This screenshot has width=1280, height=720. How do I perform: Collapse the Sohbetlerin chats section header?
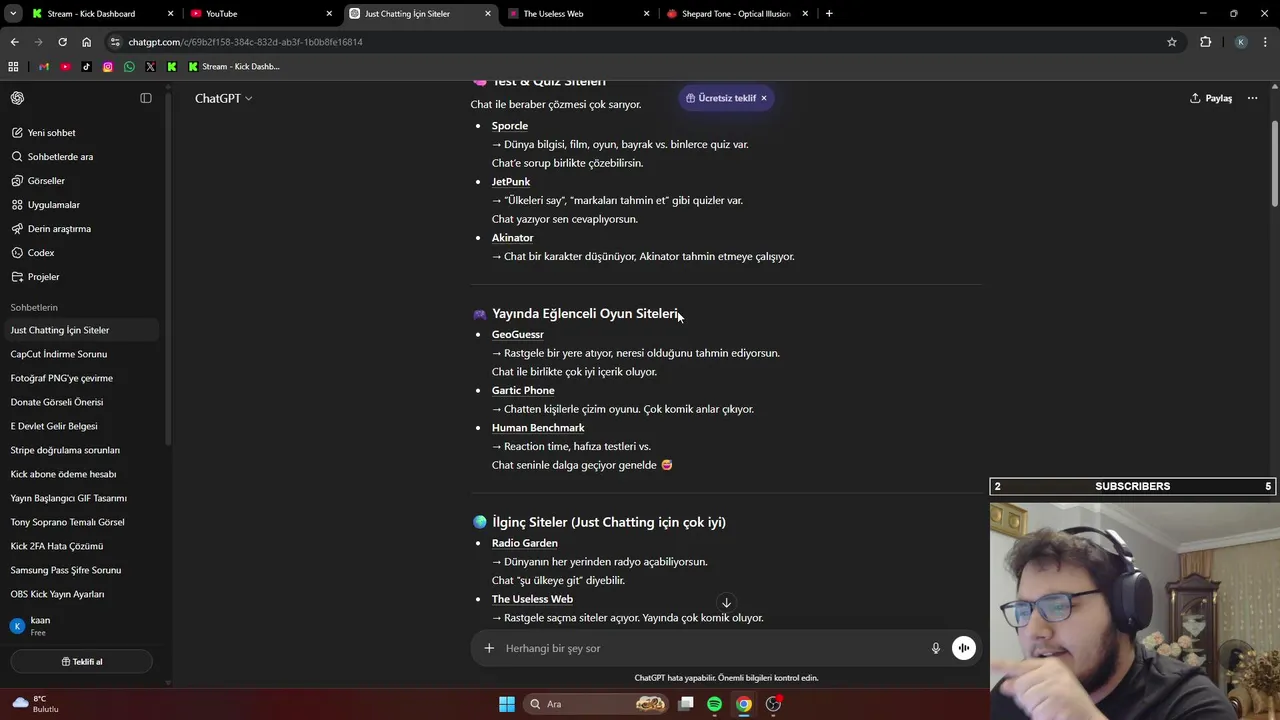(34, 307)
